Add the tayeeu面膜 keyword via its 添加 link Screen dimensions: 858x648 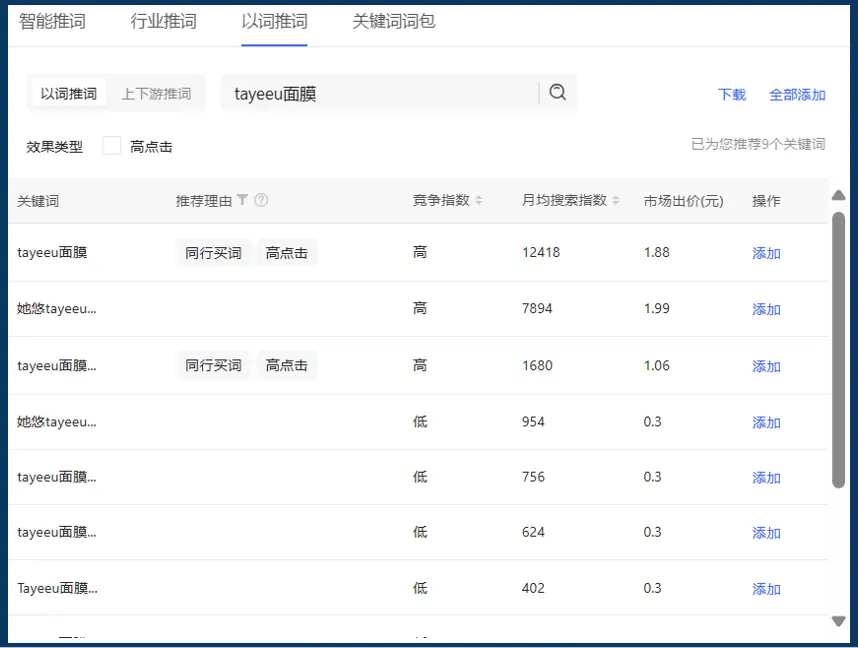click(x=765, y=253)
